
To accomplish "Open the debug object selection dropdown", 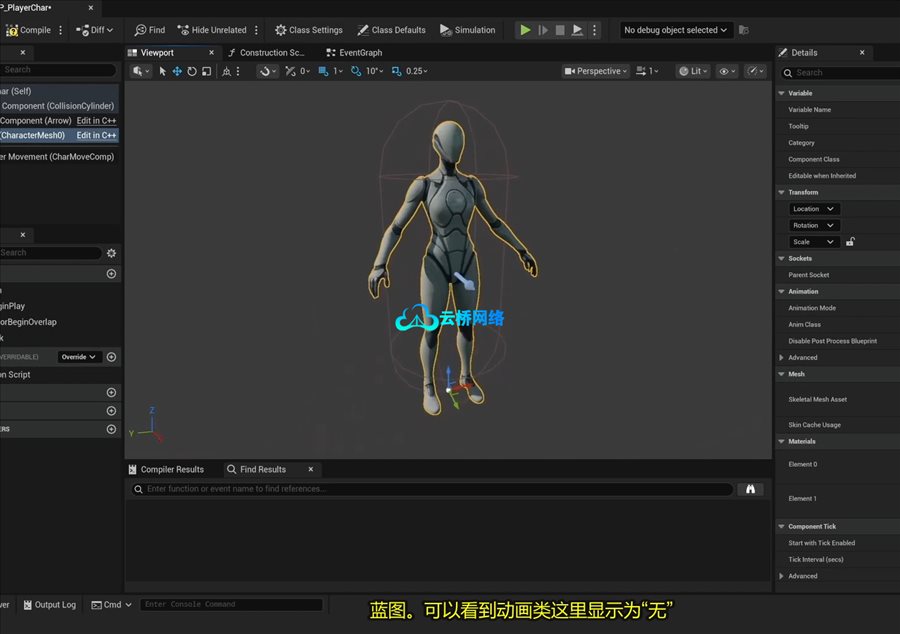I will 676,30.
